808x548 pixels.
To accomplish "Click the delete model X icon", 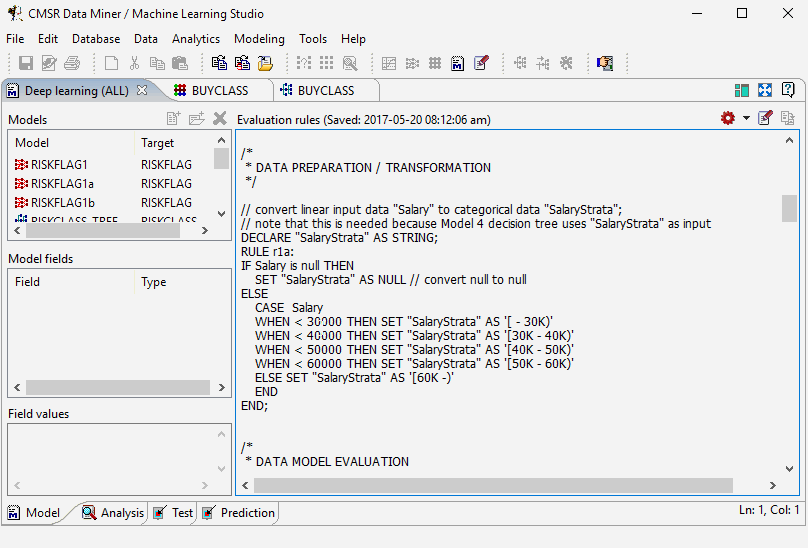I will 220,119.
